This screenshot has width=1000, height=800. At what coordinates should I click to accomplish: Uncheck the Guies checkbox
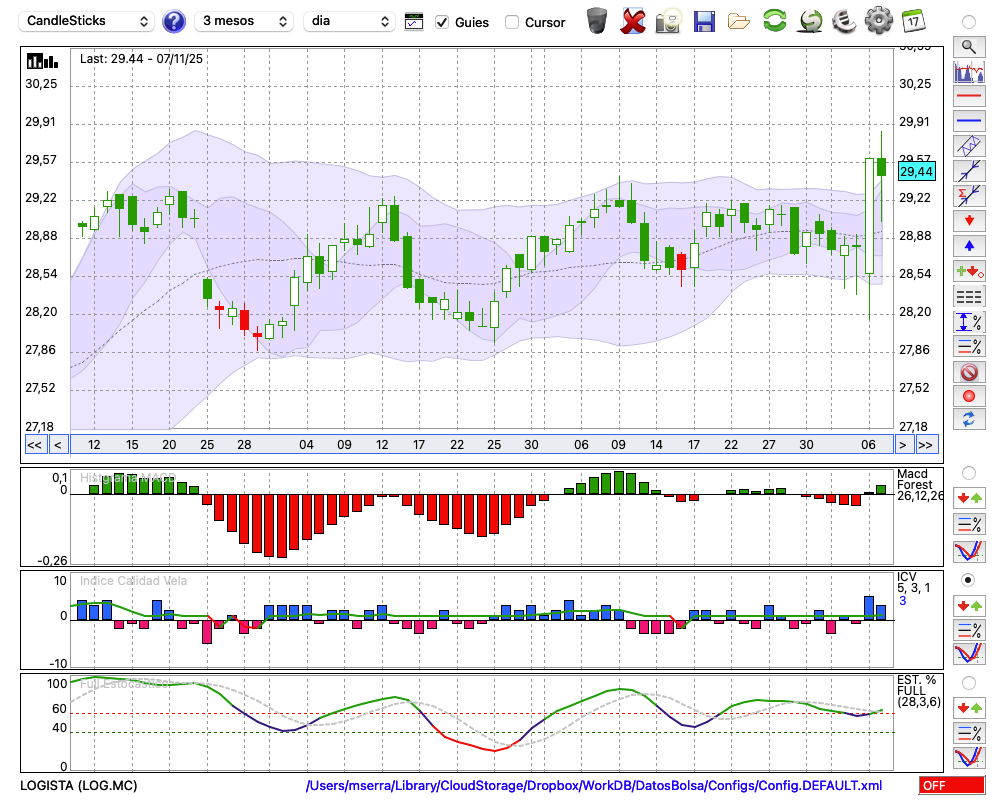click(442, 22)
